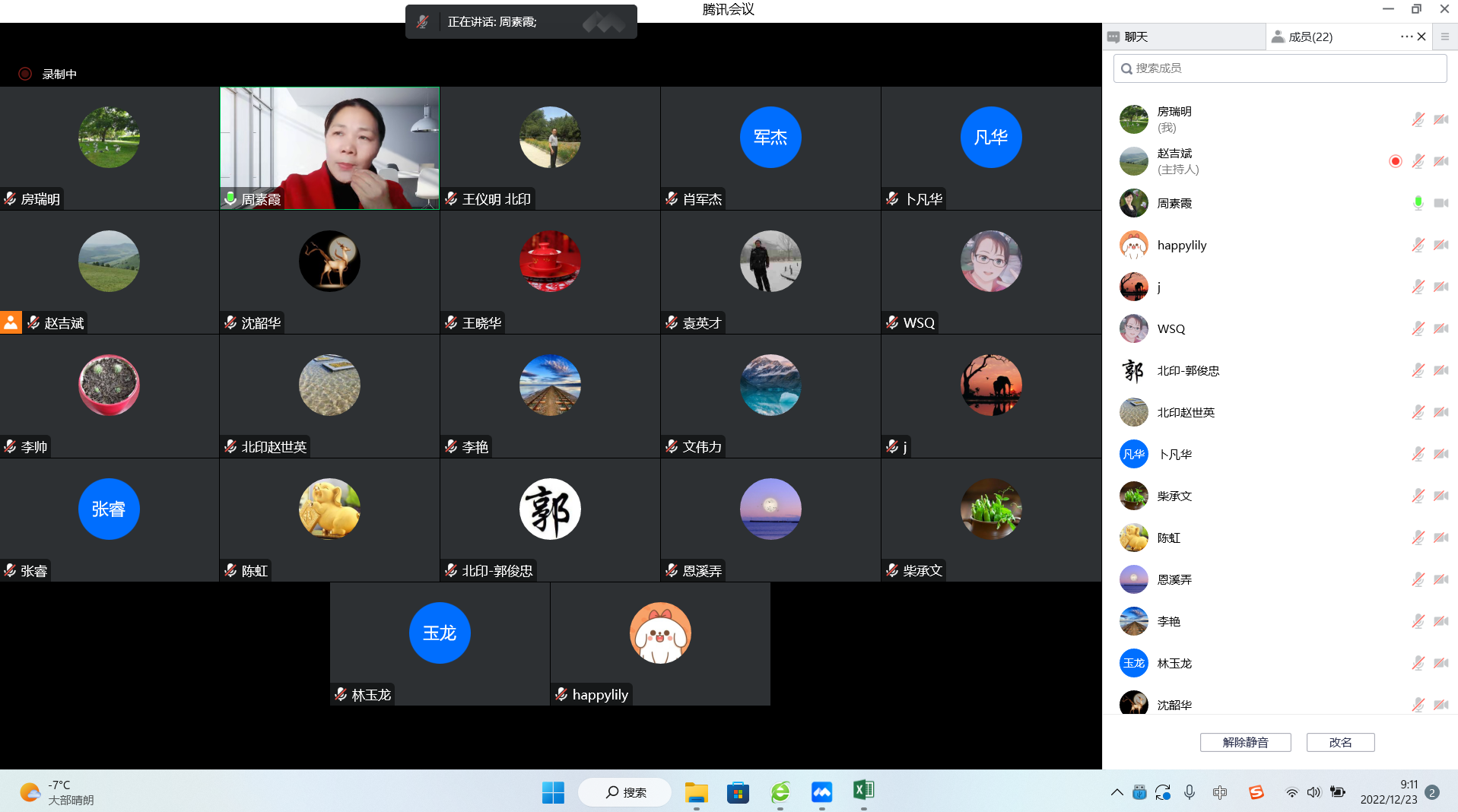Image resolution: width=1458 pixels, height=812 pixels.
Task: Click 录制中 recording indicator
Action: pyautogui.click(x=48, y=74)
